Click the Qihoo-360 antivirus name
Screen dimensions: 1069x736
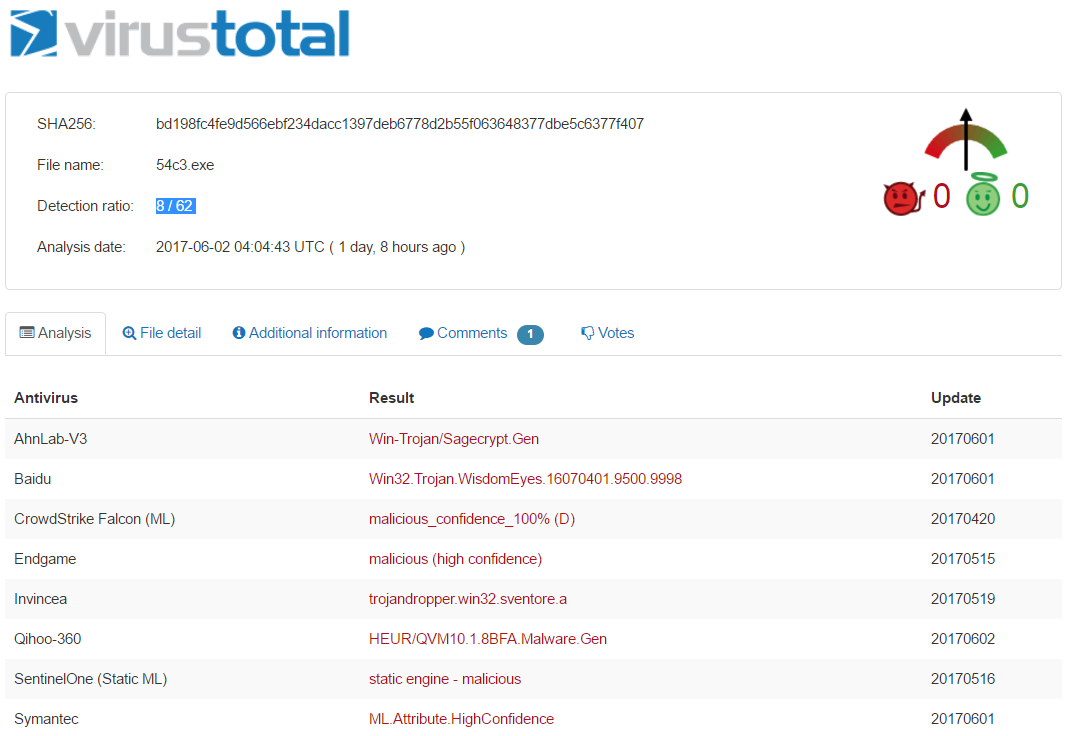click(48, 639)
